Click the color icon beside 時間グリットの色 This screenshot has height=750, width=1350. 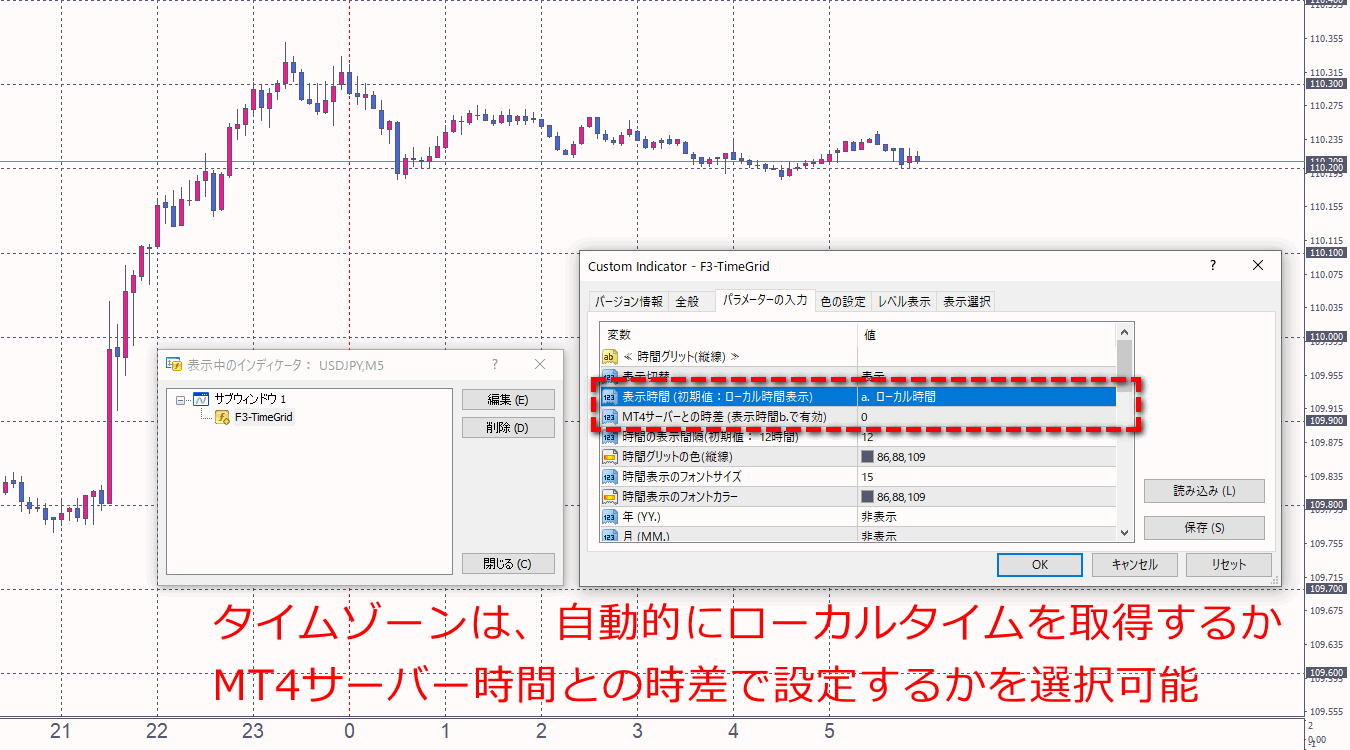pos(609,455)
